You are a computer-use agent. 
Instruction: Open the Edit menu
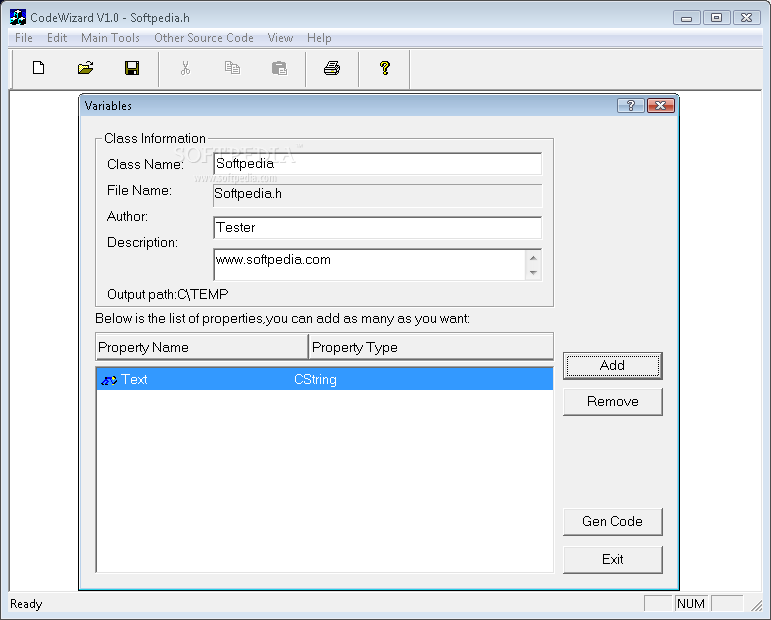pyautogui.click(x=57, y=38)
